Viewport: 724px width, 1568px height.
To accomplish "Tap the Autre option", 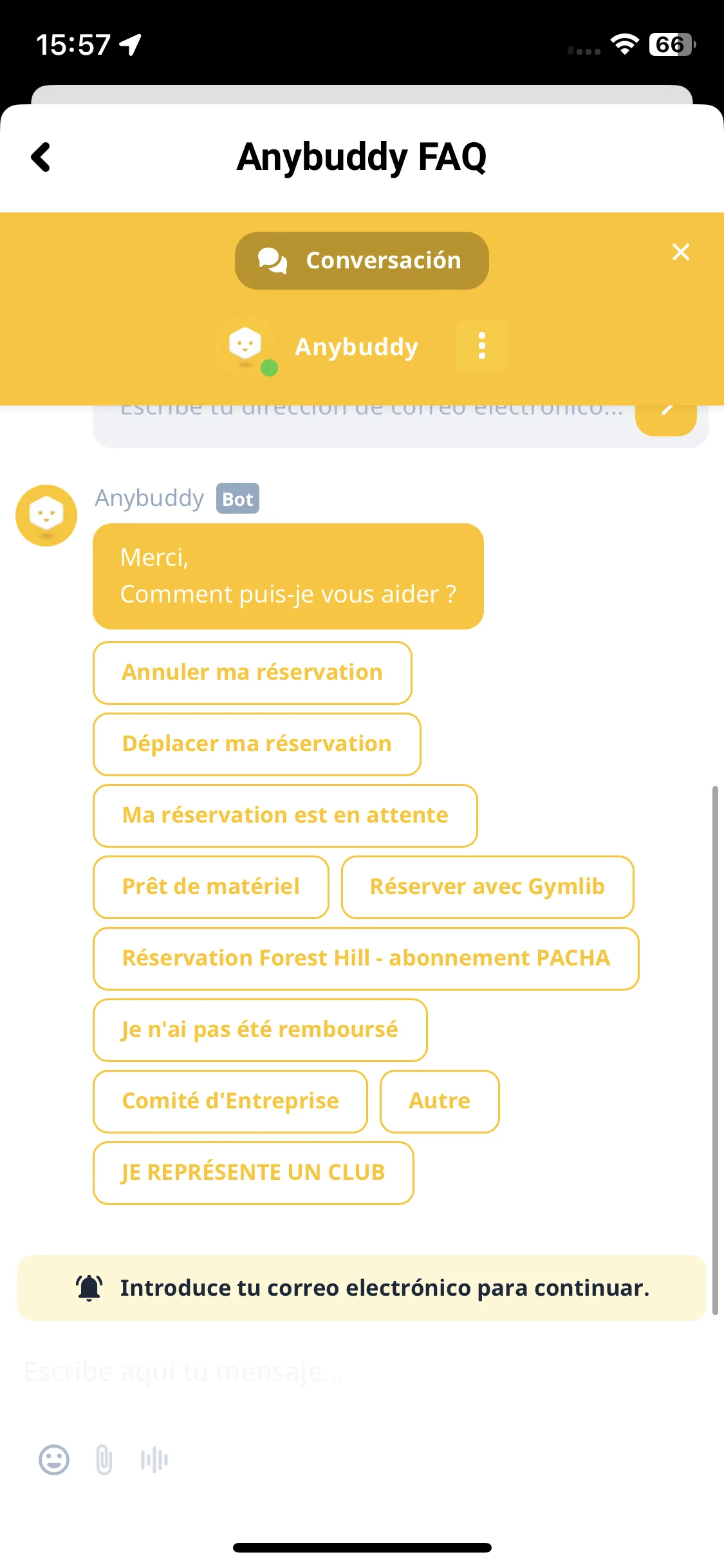I will 440,1101.
